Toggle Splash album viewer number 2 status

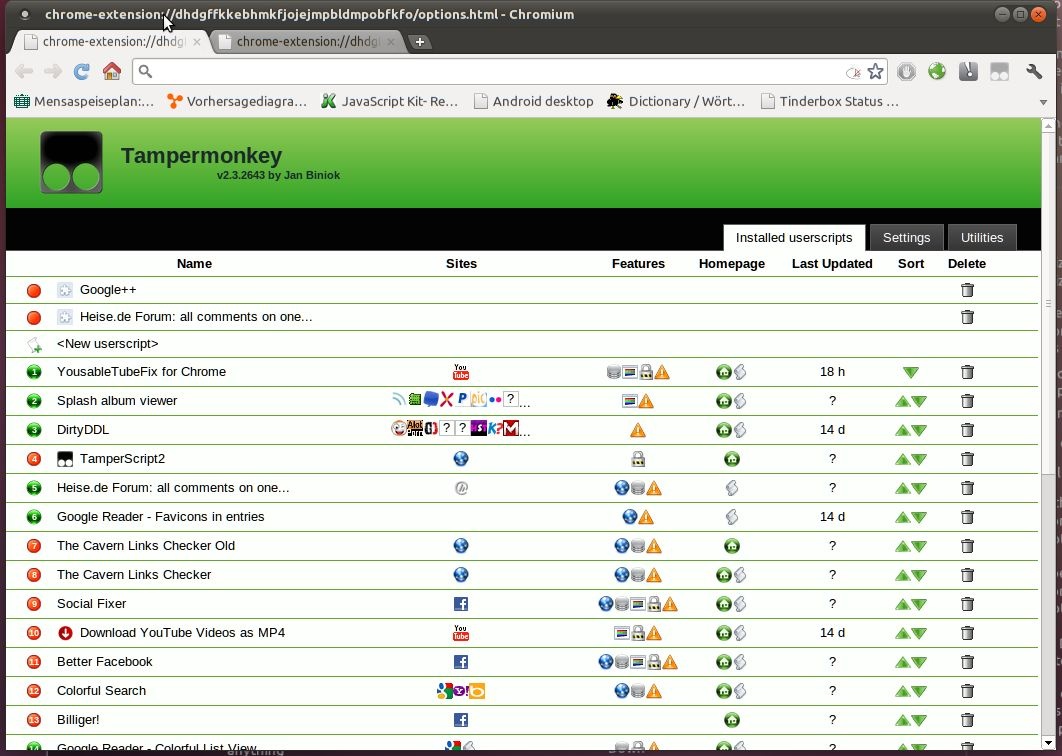(x=34, y=401)
